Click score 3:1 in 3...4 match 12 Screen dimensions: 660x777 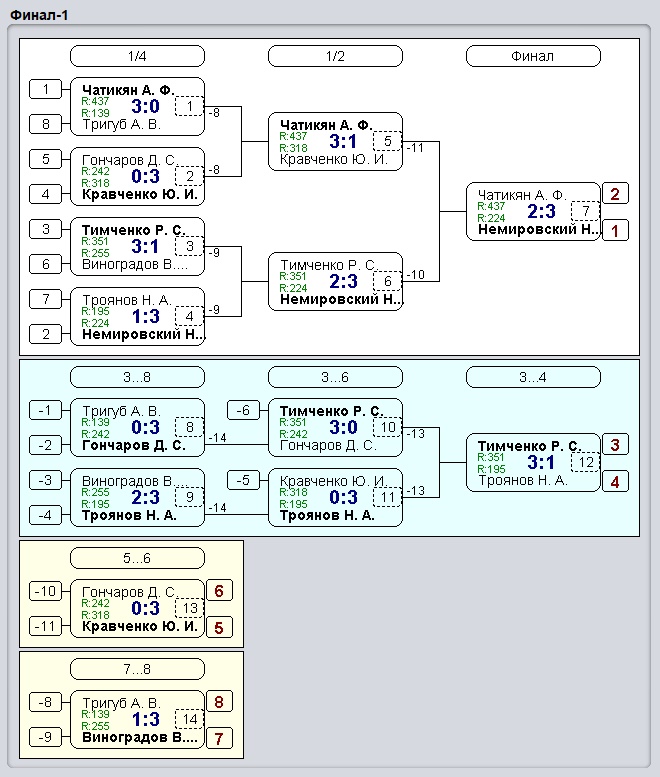[542, 462]
